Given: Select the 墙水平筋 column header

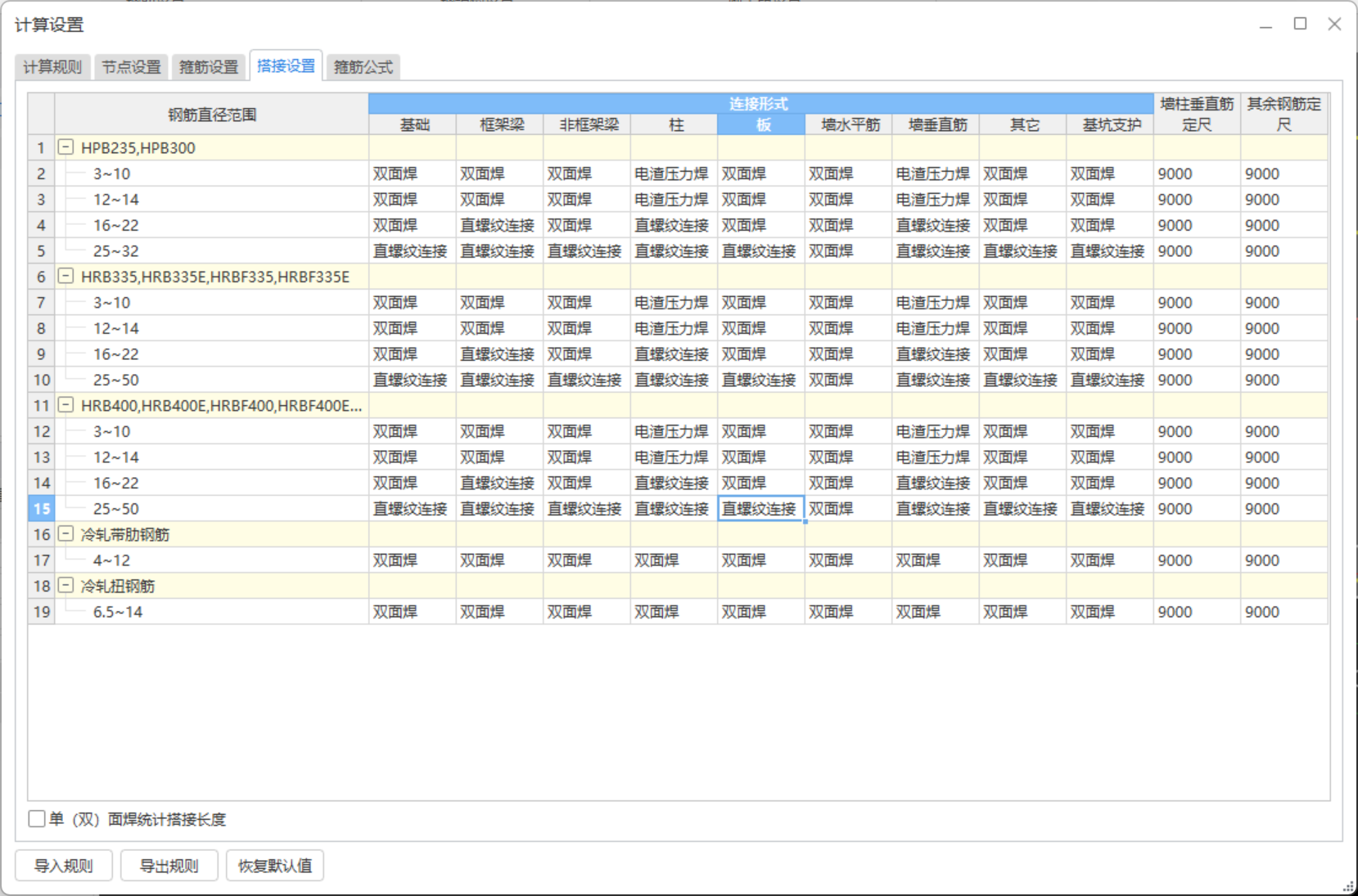Looking at the screenshot, I should [849, 124].
